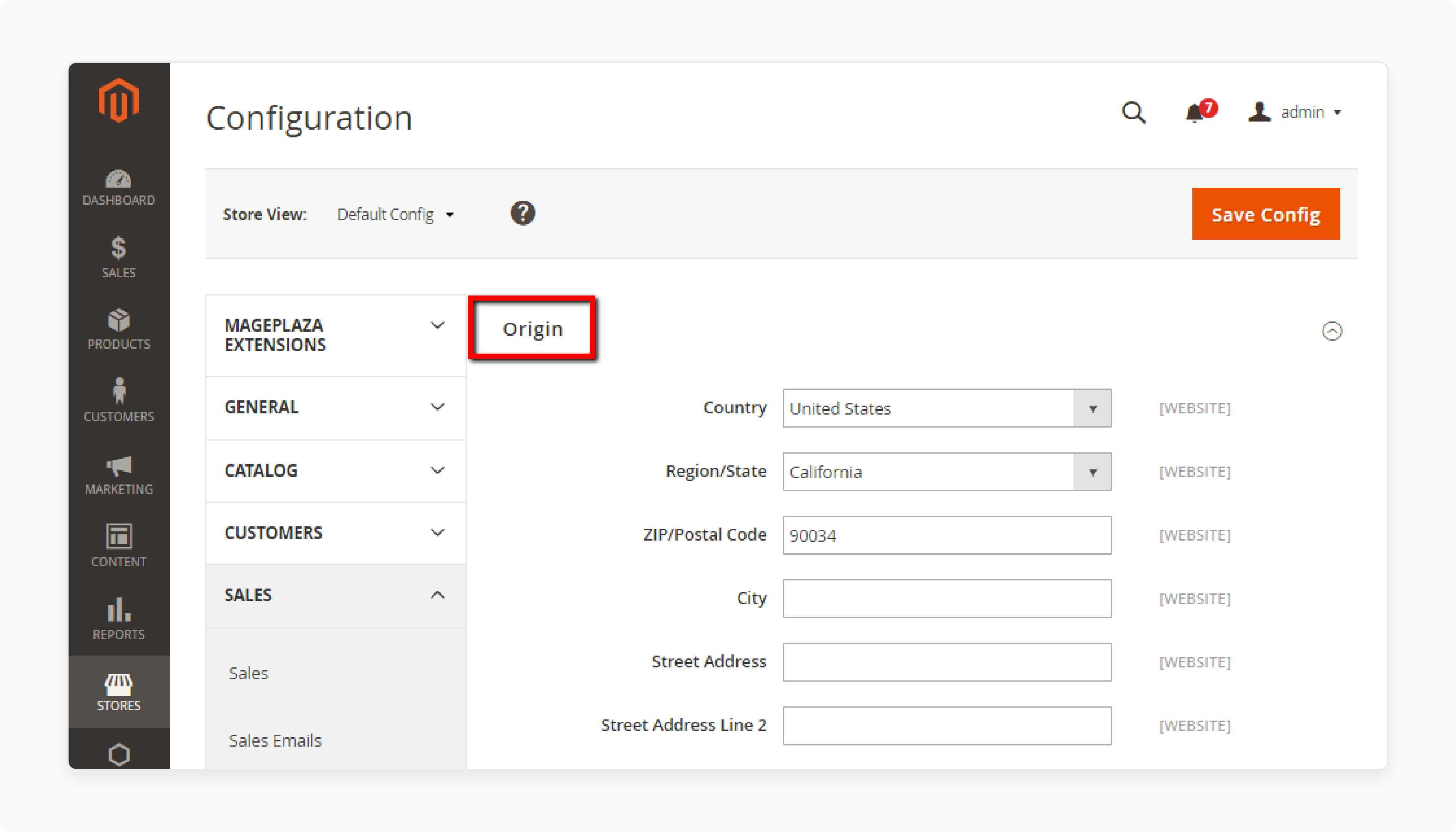1456x832 pixels.
Task: Open the Sales menu in sidebar
Action: pyautogui.click(x=119, y=256)
